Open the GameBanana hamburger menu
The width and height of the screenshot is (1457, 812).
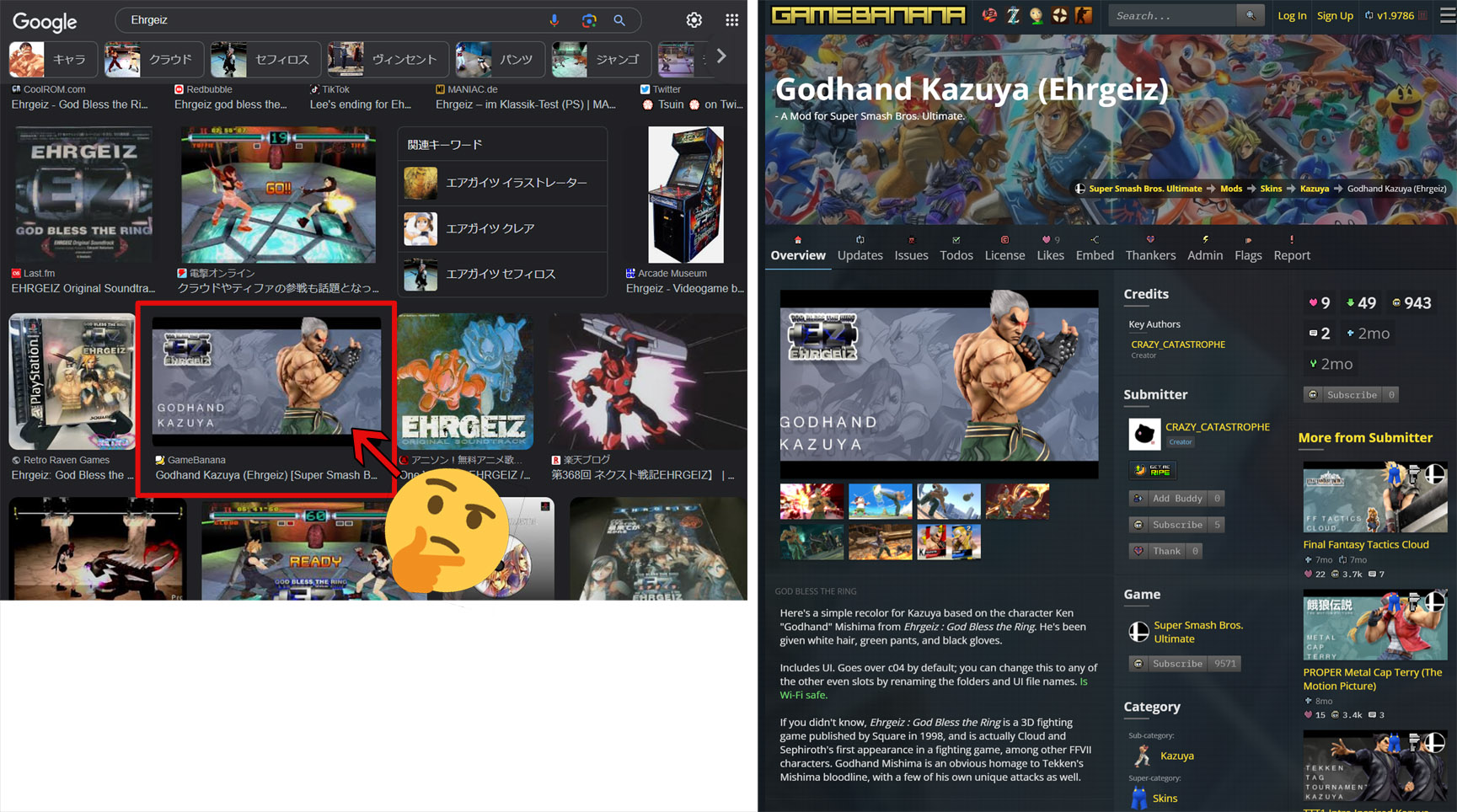click(1447, 15)
